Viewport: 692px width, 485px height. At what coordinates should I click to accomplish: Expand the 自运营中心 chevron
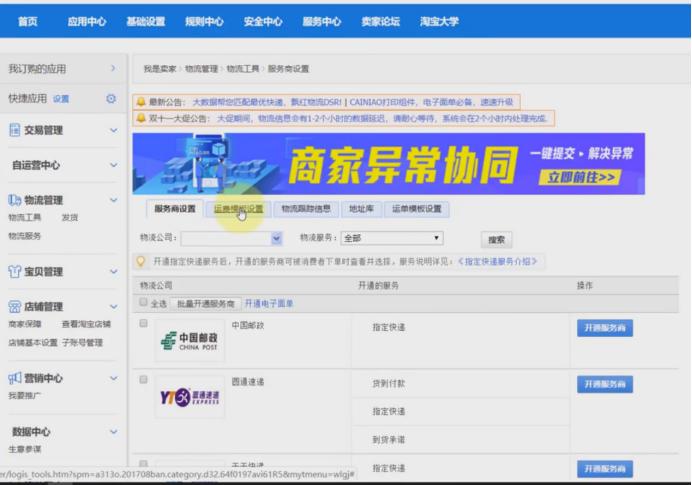[x=113, y=165]
